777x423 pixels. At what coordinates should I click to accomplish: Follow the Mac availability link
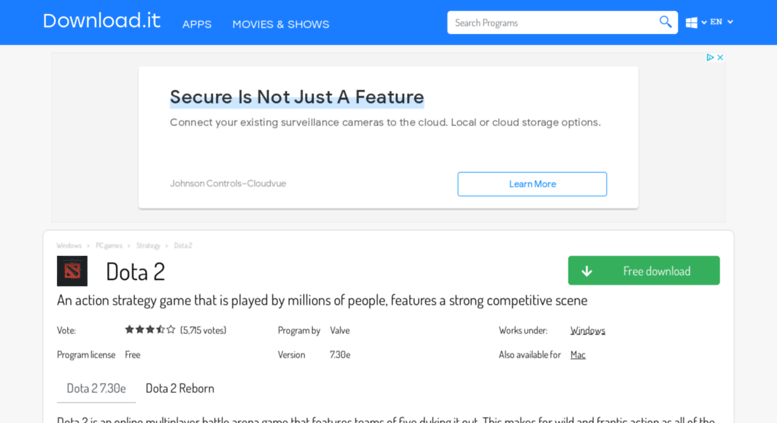coord(578,355)
